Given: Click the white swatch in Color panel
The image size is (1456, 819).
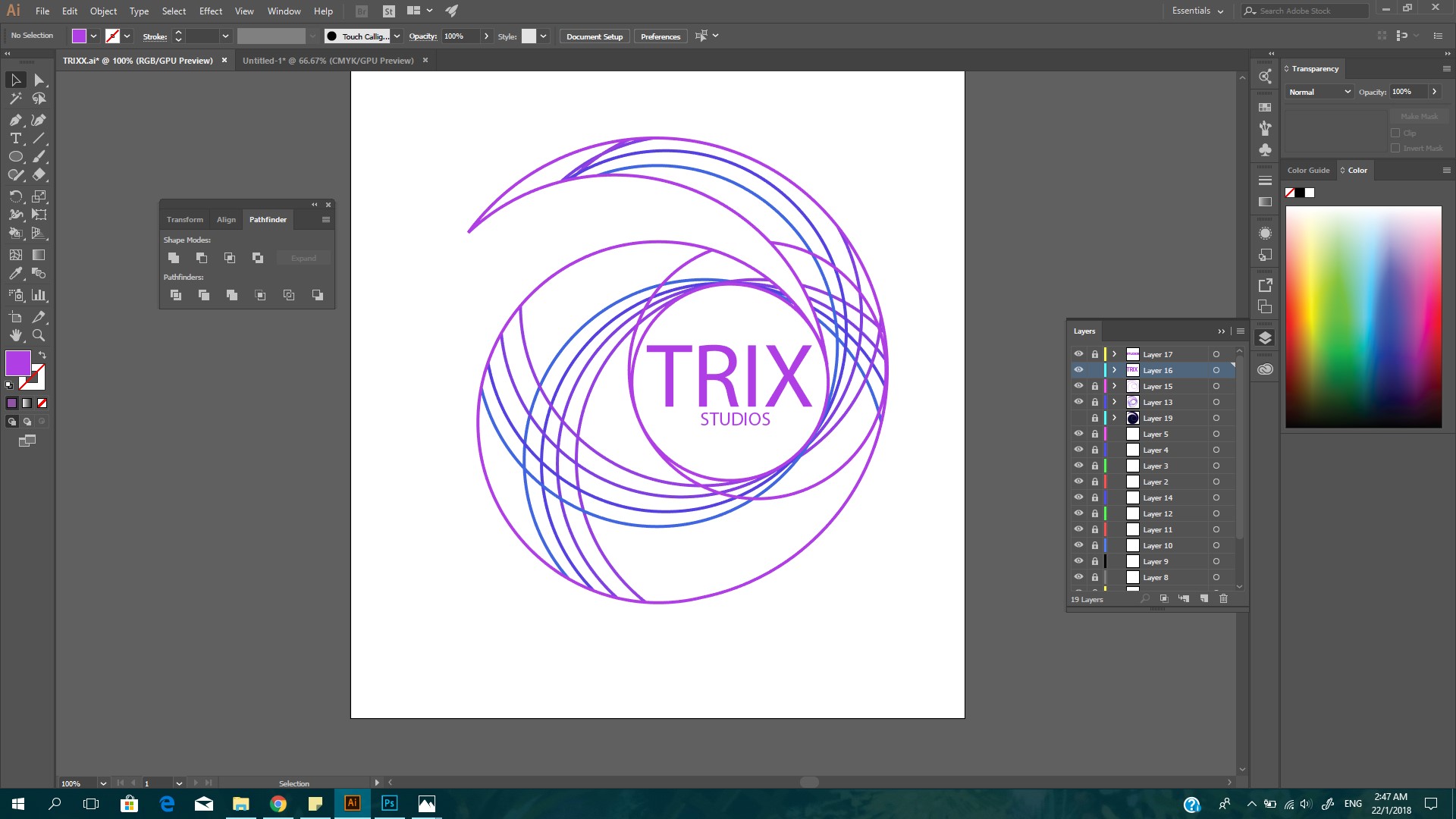Looking at the screenshot, I should [1310, 193].
